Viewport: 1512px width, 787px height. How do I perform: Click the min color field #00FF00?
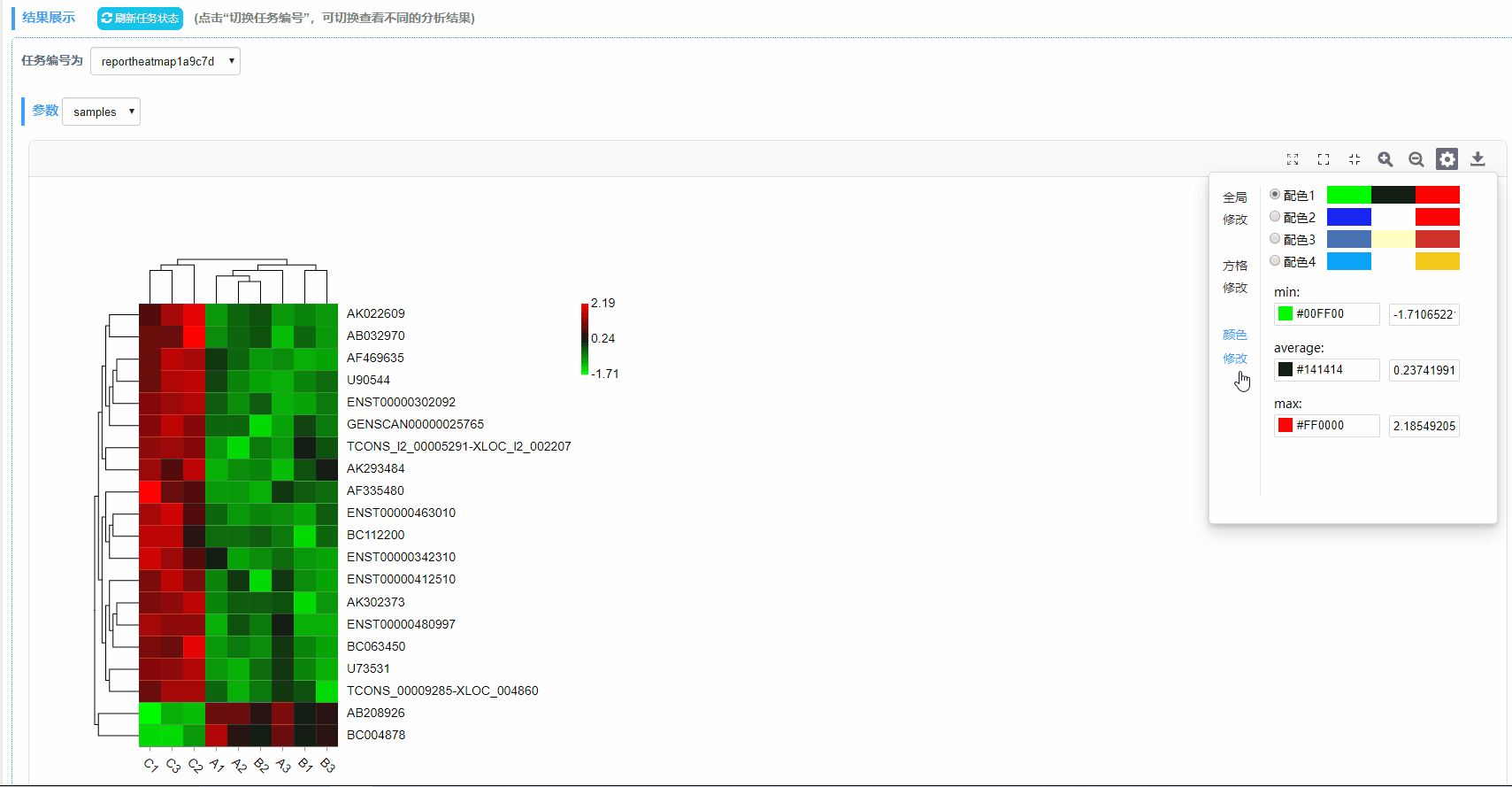click(x=1326, y=313)
